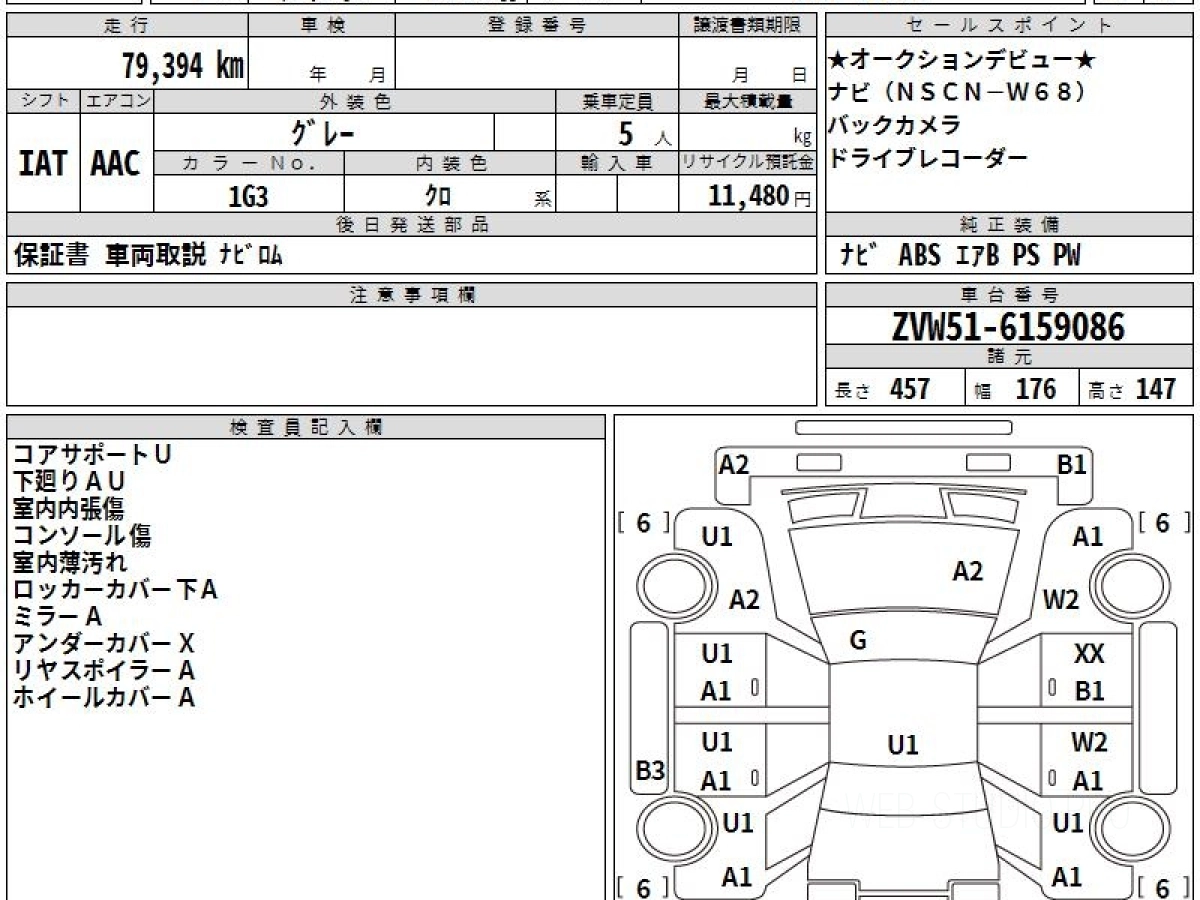Screen dimensions: 1200x900
Task: Click the 11,480 円 recycle fee value
Action: tap(760, 196)
